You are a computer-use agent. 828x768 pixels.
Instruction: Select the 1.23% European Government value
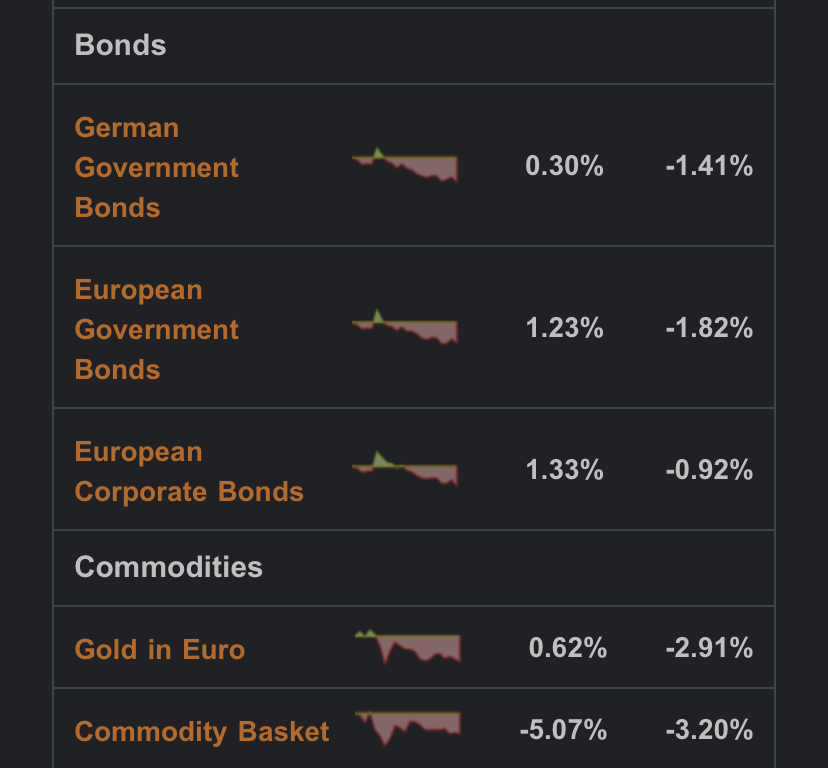click(564, 328)
